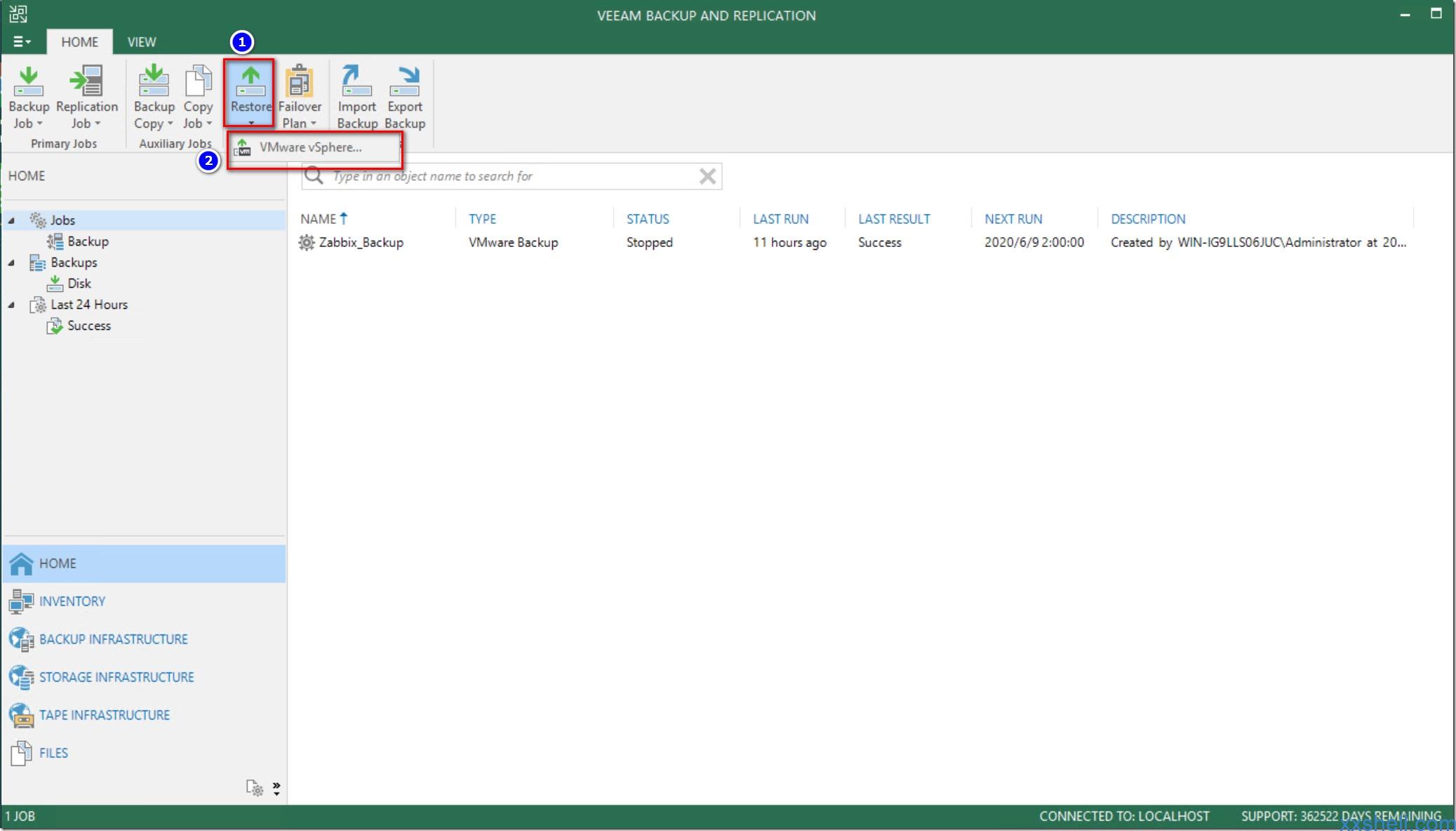Collapse the Last 24 Hours node
The width and height of the screenshot is (1456, 831).
tap(11, 305)
